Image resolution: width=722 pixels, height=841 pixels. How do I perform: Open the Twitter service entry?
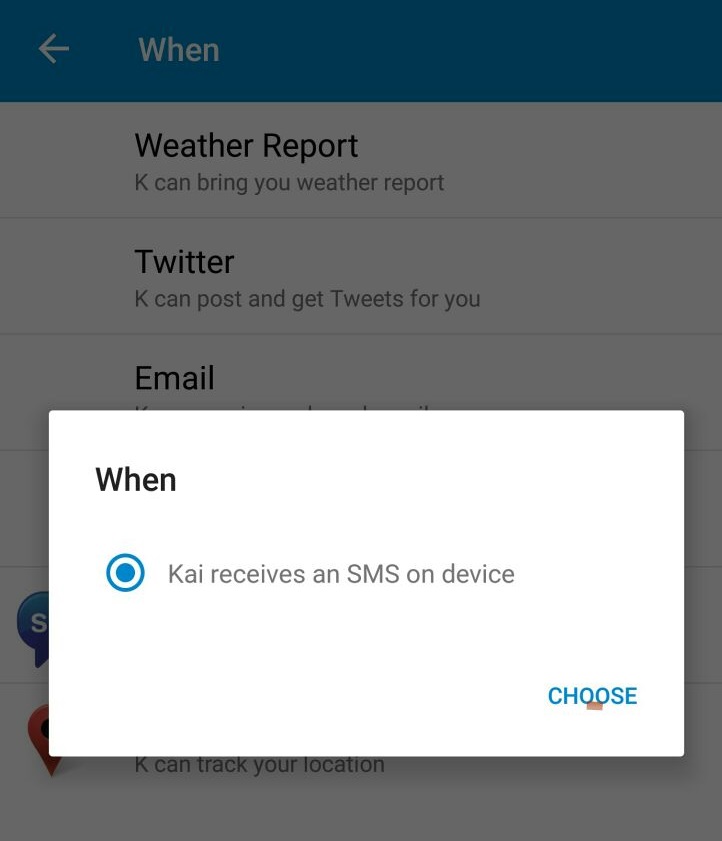click(361, 276)
